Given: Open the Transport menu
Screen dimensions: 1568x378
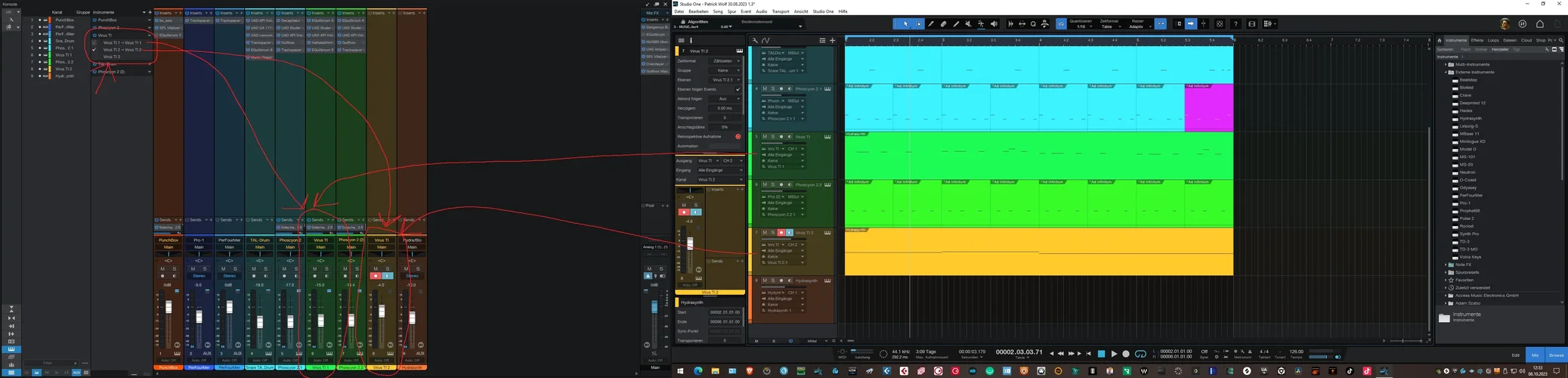Looking at the screenshot, I should [780, 11].
